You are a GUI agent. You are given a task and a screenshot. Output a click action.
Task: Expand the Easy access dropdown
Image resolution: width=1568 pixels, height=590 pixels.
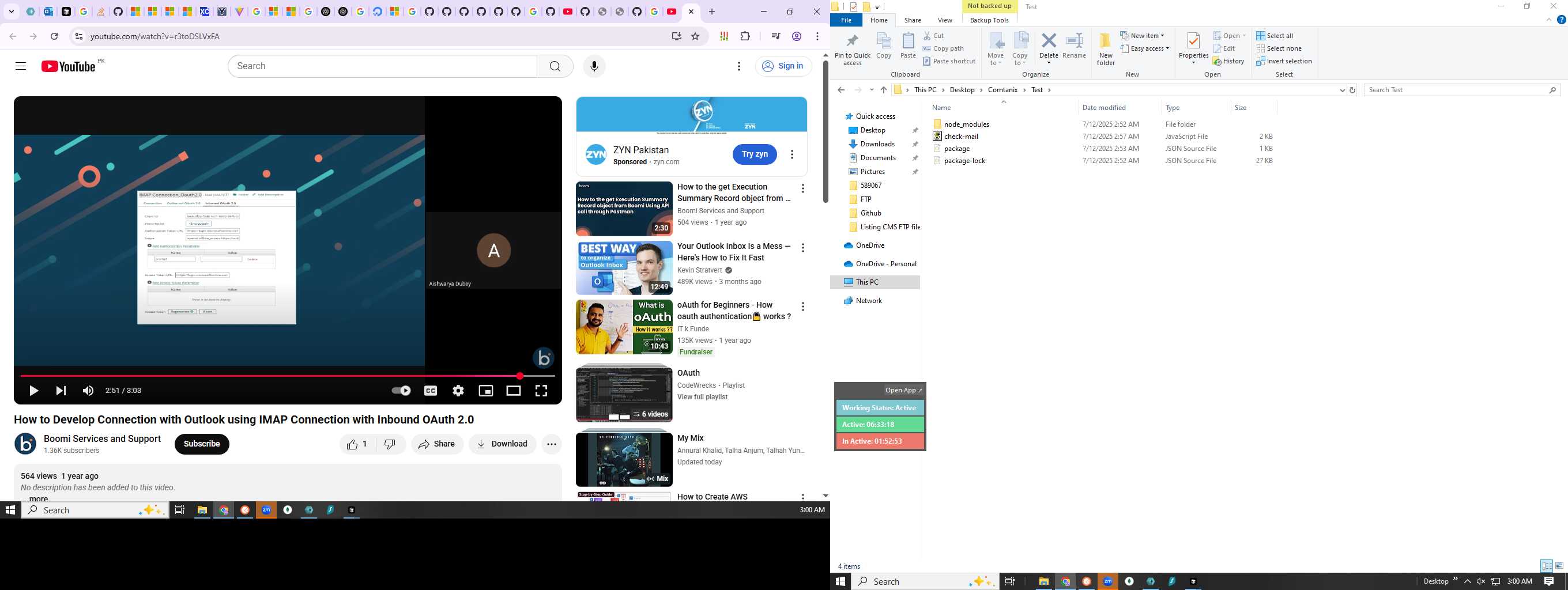point(1144,48)
